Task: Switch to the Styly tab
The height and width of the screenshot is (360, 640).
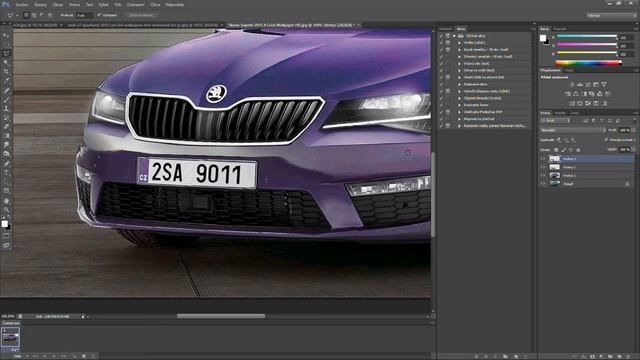Action: tap(569, 70)
